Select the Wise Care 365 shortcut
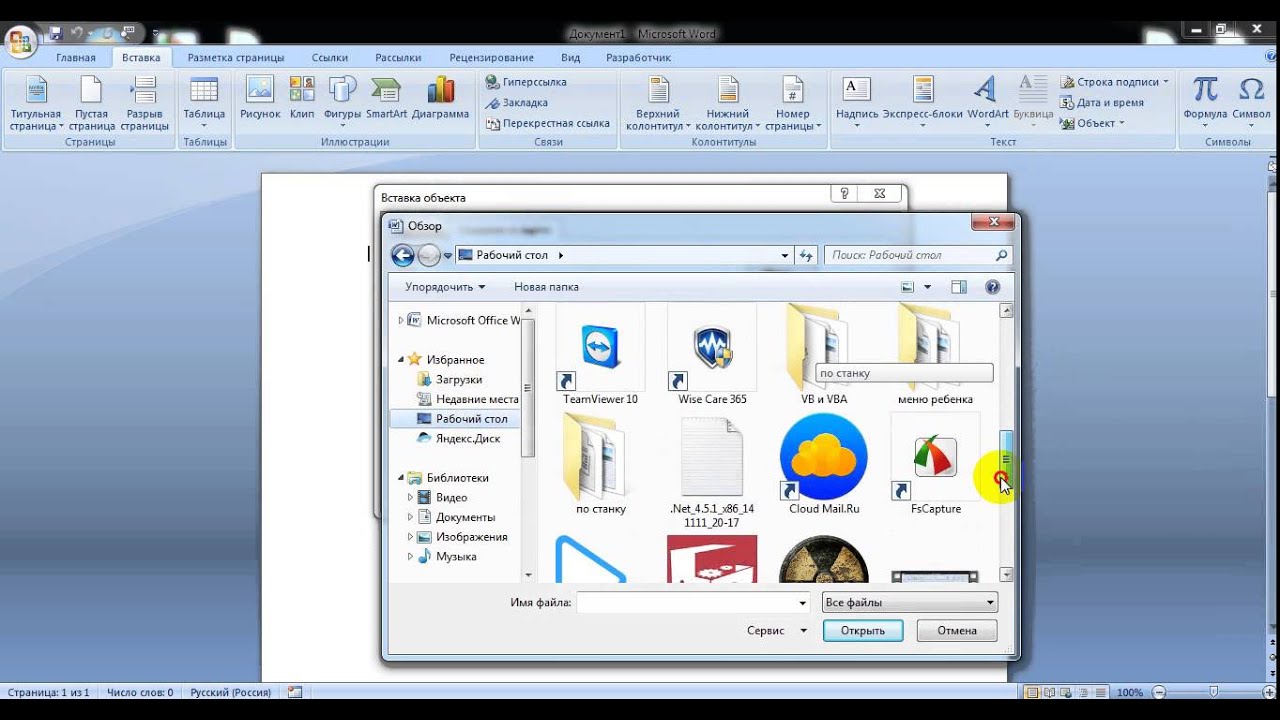The height and width of the screenshot is (720, 1280). tap(712, 353)
